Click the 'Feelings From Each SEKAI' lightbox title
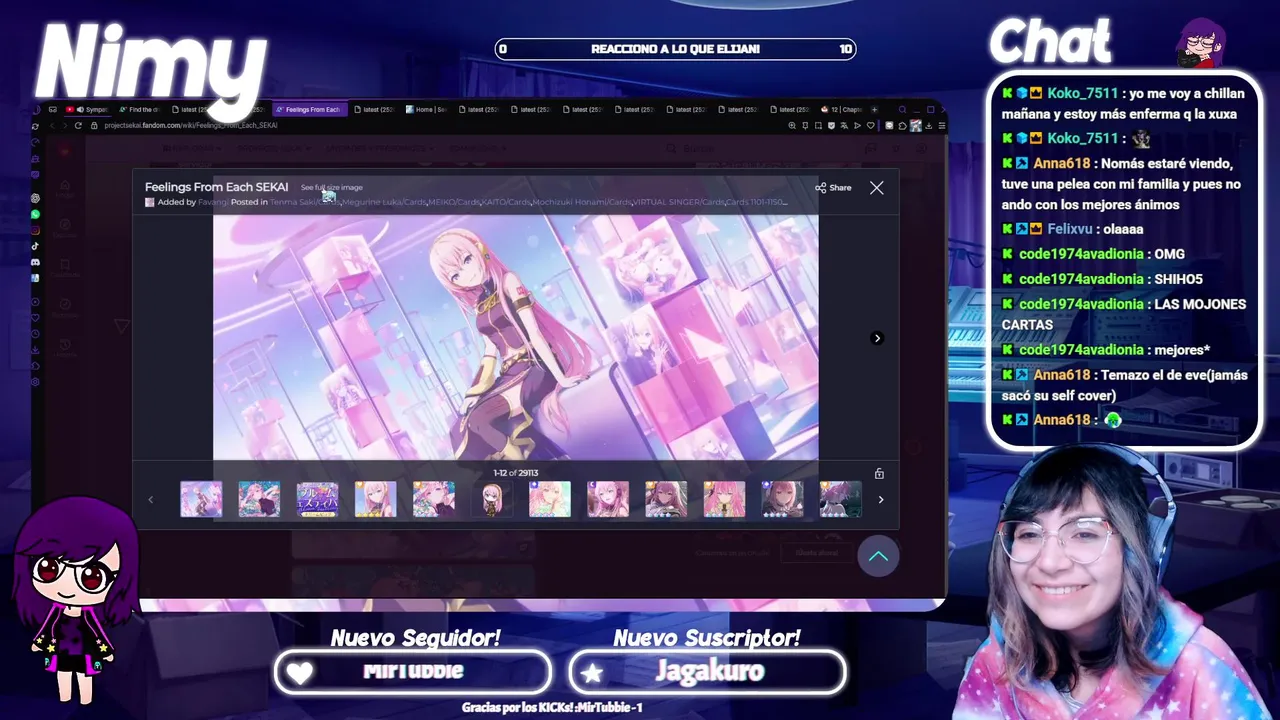This screenshot has height=720, width=1280. pos(216,187)
